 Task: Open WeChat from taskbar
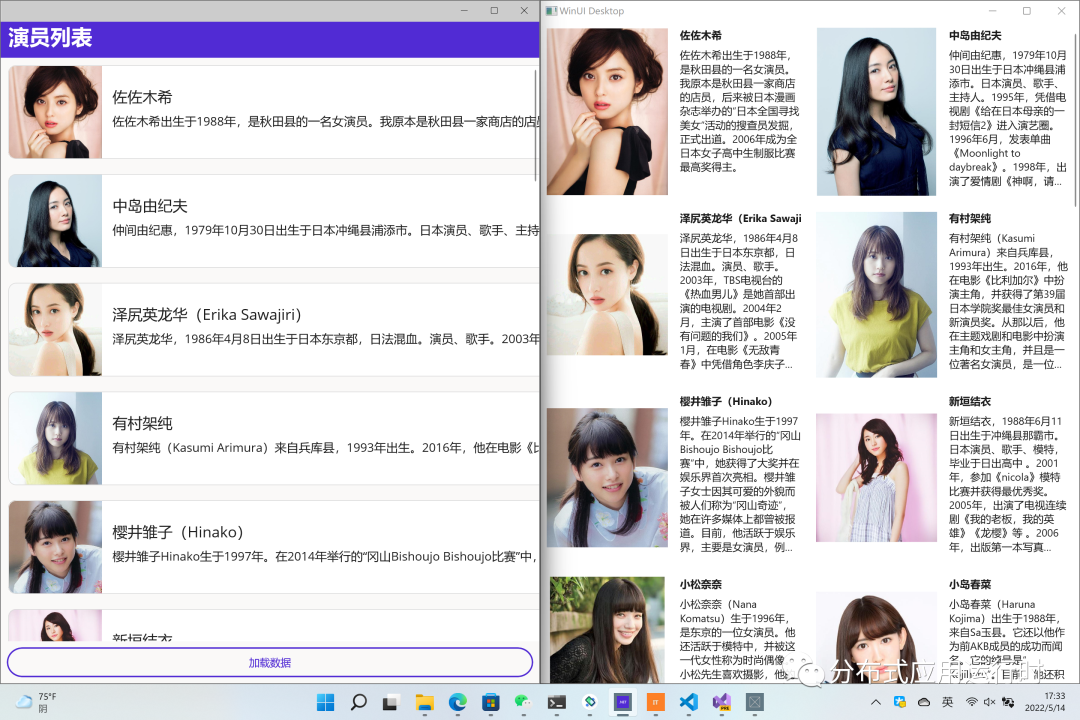pyautogui.click(x=523, y=702)
